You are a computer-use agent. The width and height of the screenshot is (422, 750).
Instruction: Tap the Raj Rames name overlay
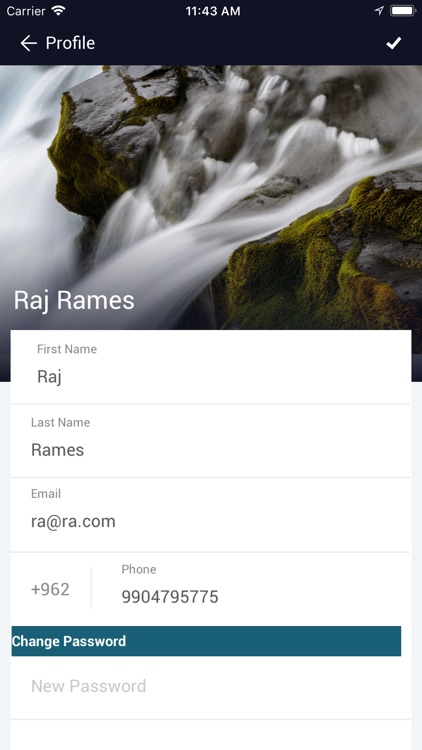tap(74, 301)
